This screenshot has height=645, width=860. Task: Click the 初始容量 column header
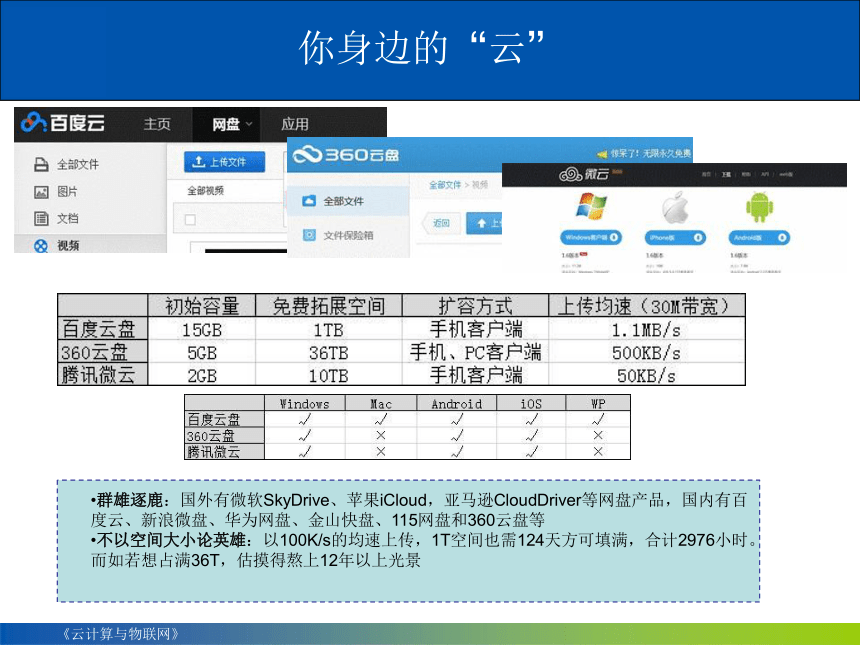[x=202, y=305]
